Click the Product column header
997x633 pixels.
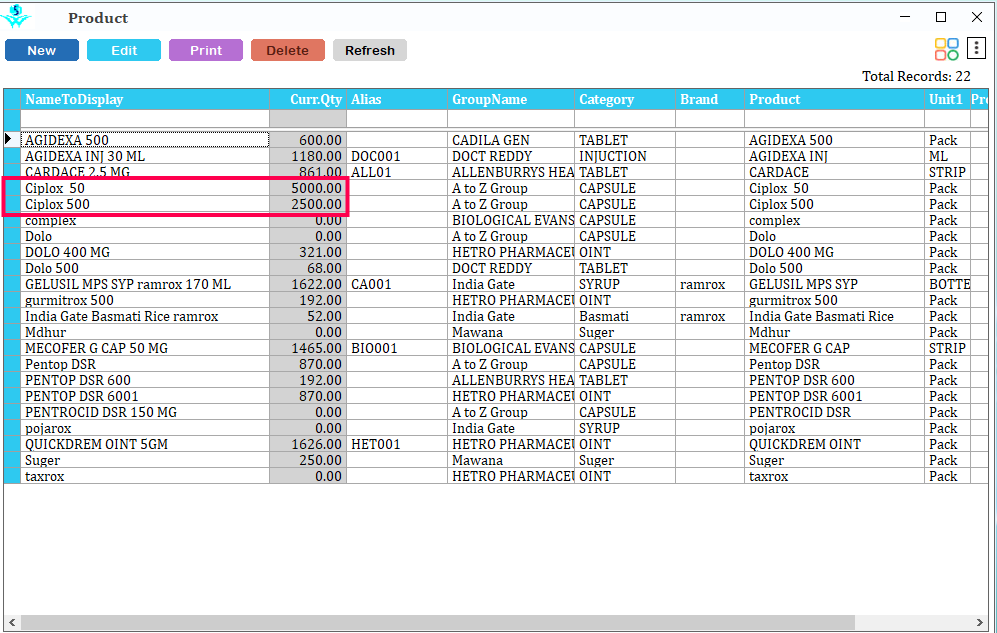[834, 99]
